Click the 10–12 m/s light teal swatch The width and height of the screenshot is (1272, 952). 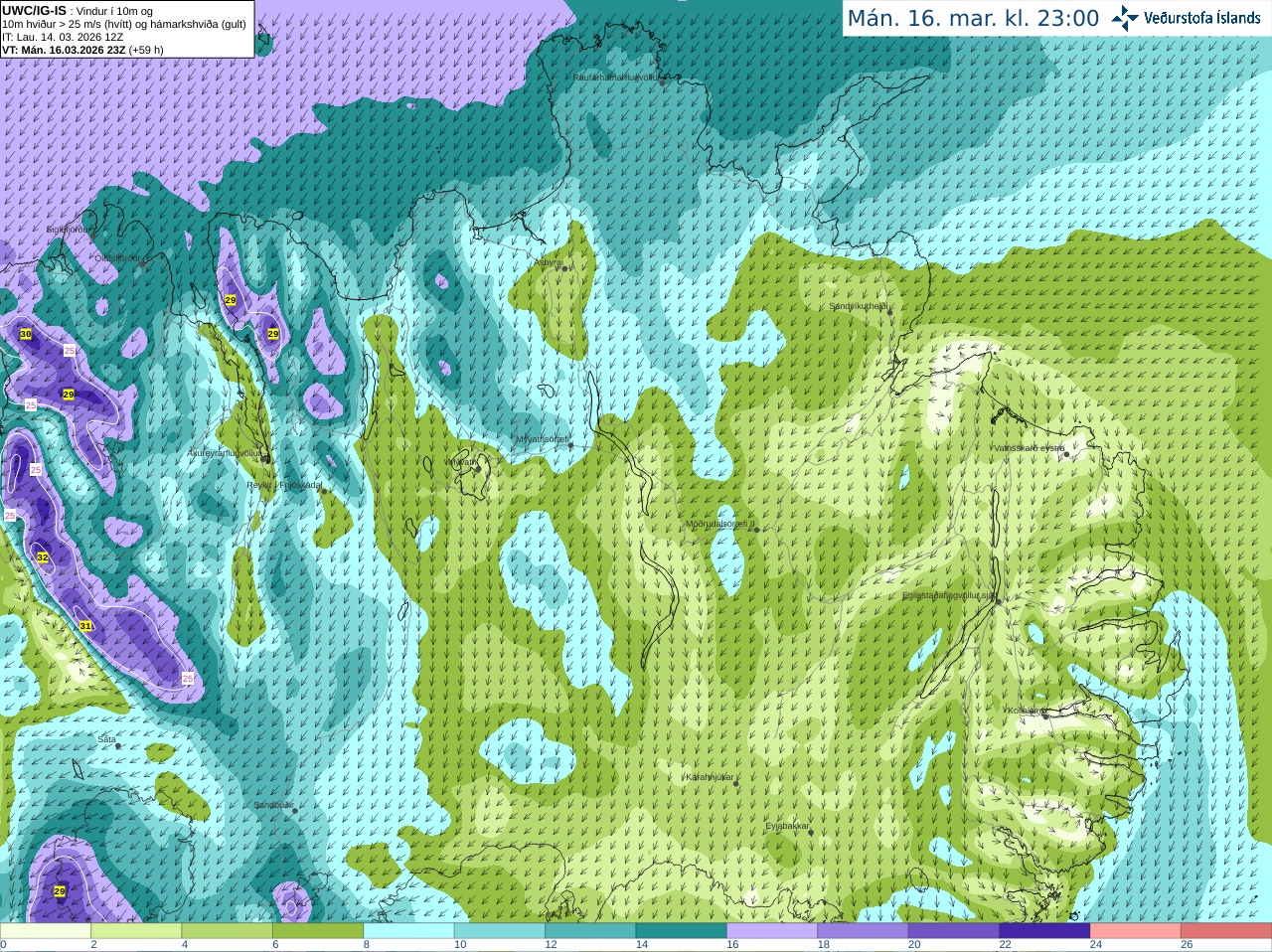coord(499,931)
